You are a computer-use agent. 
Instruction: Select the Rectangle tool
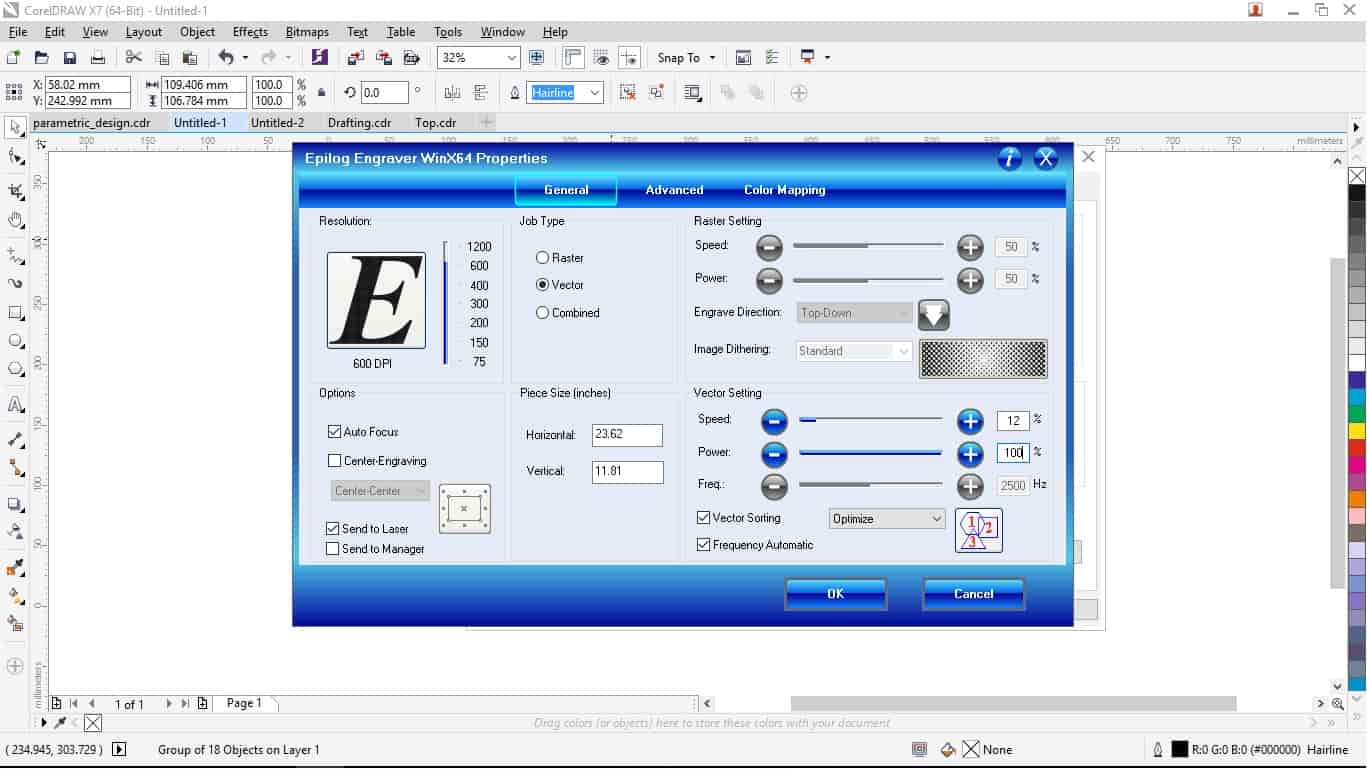coord(15,313)
